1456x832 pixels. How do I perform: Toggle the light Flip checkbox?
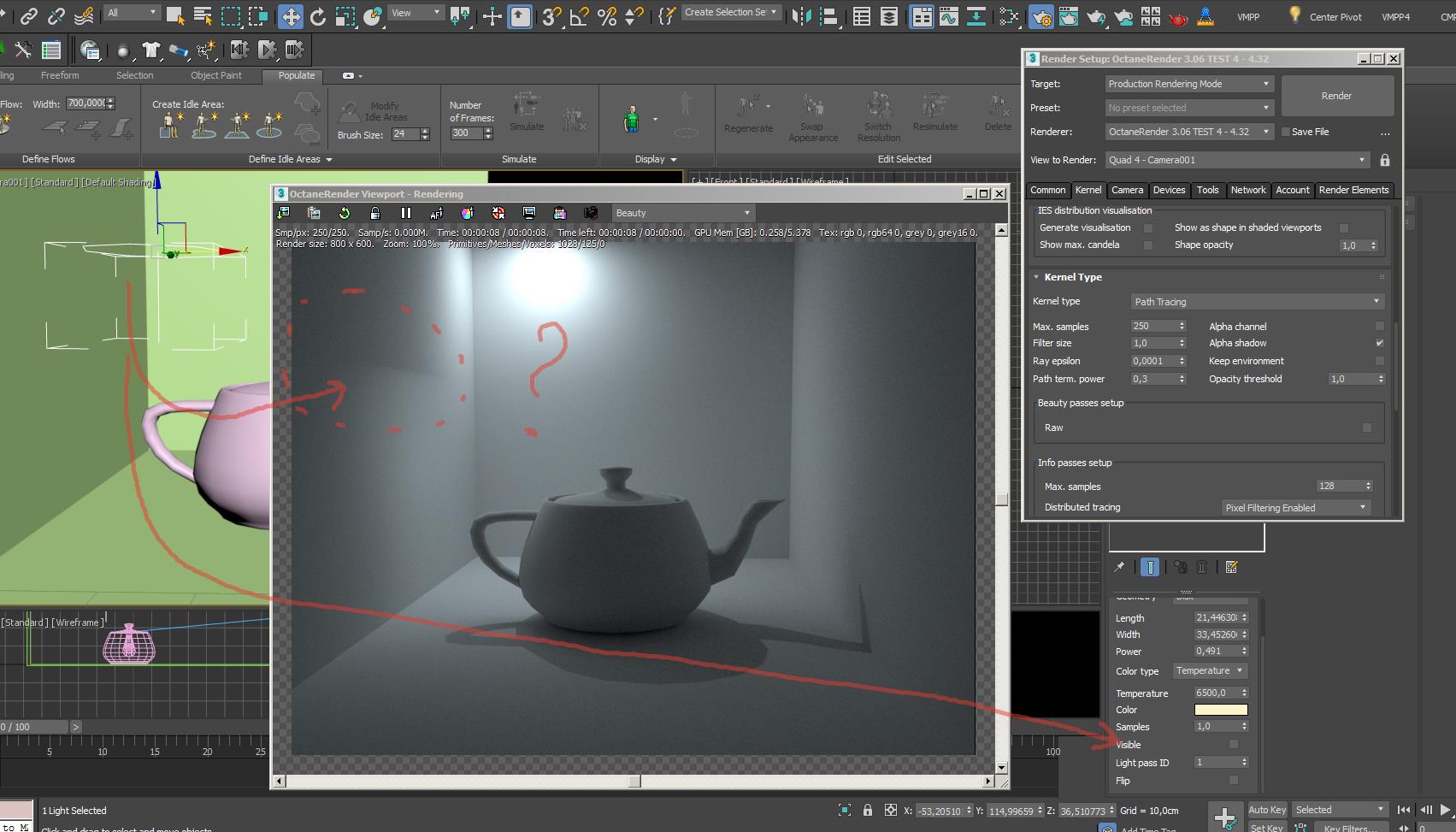click(1233, 780)
